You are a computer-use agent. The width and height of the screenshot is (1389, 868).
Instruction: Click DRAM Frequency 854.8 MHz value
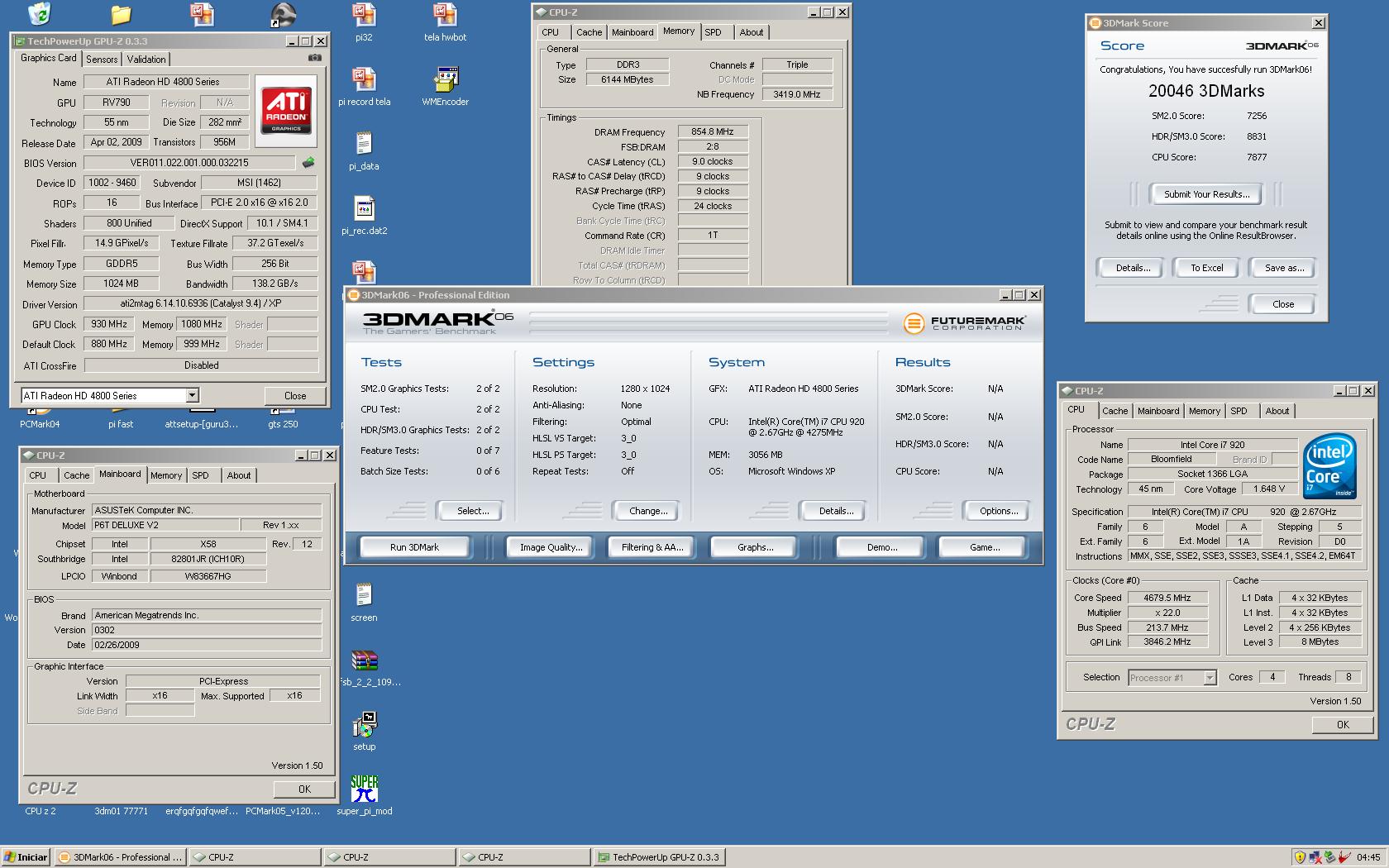[713, 131]
